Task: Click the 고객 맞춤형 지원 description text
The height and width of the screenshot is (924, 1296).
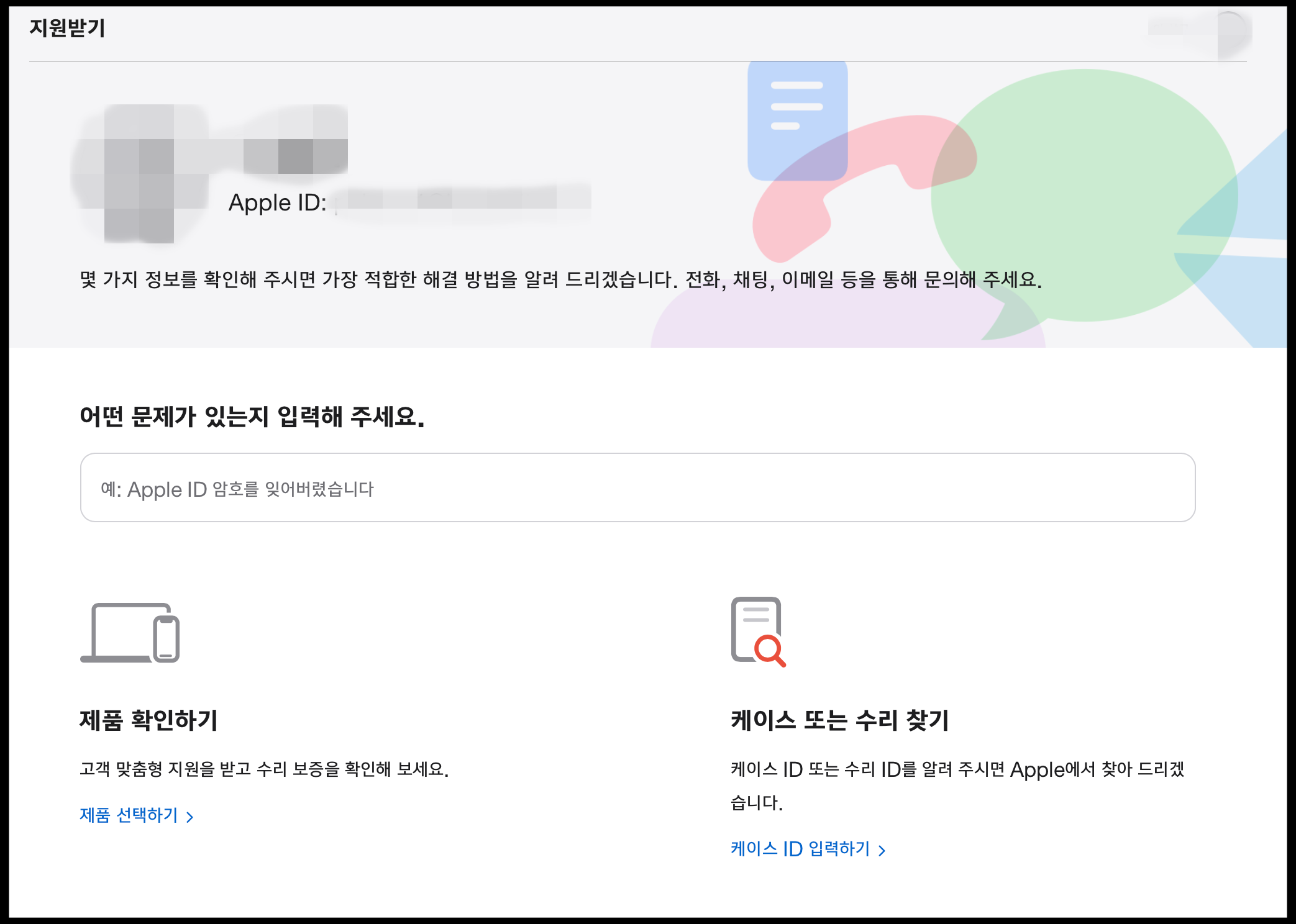Action: tap(264, 769)
